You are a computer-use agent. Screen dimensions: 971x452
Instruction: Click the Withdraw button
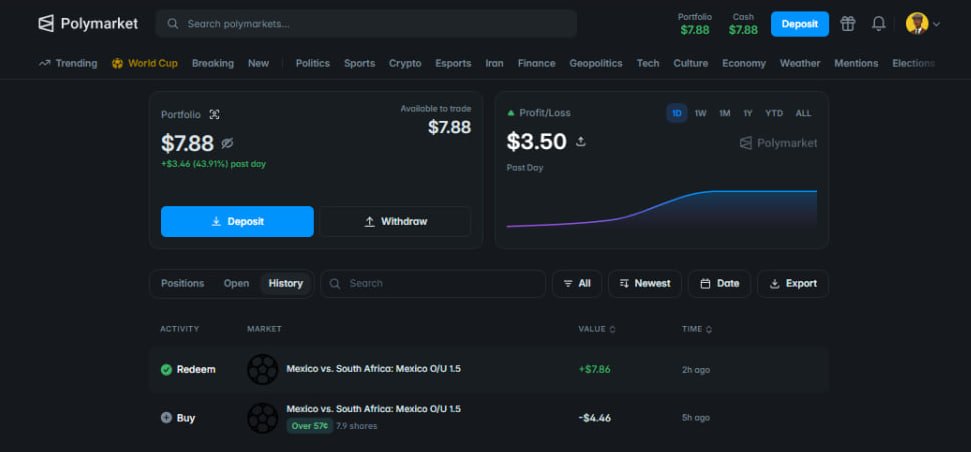(395, 222)
